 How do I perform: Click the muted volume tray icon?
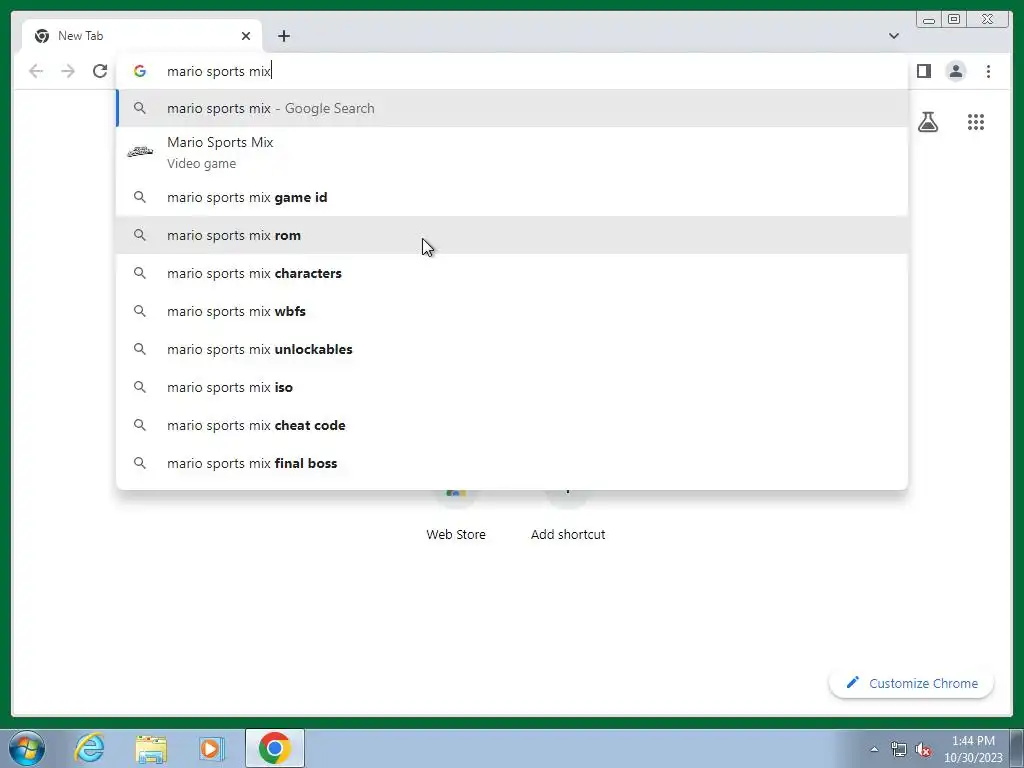click(923, 749)
